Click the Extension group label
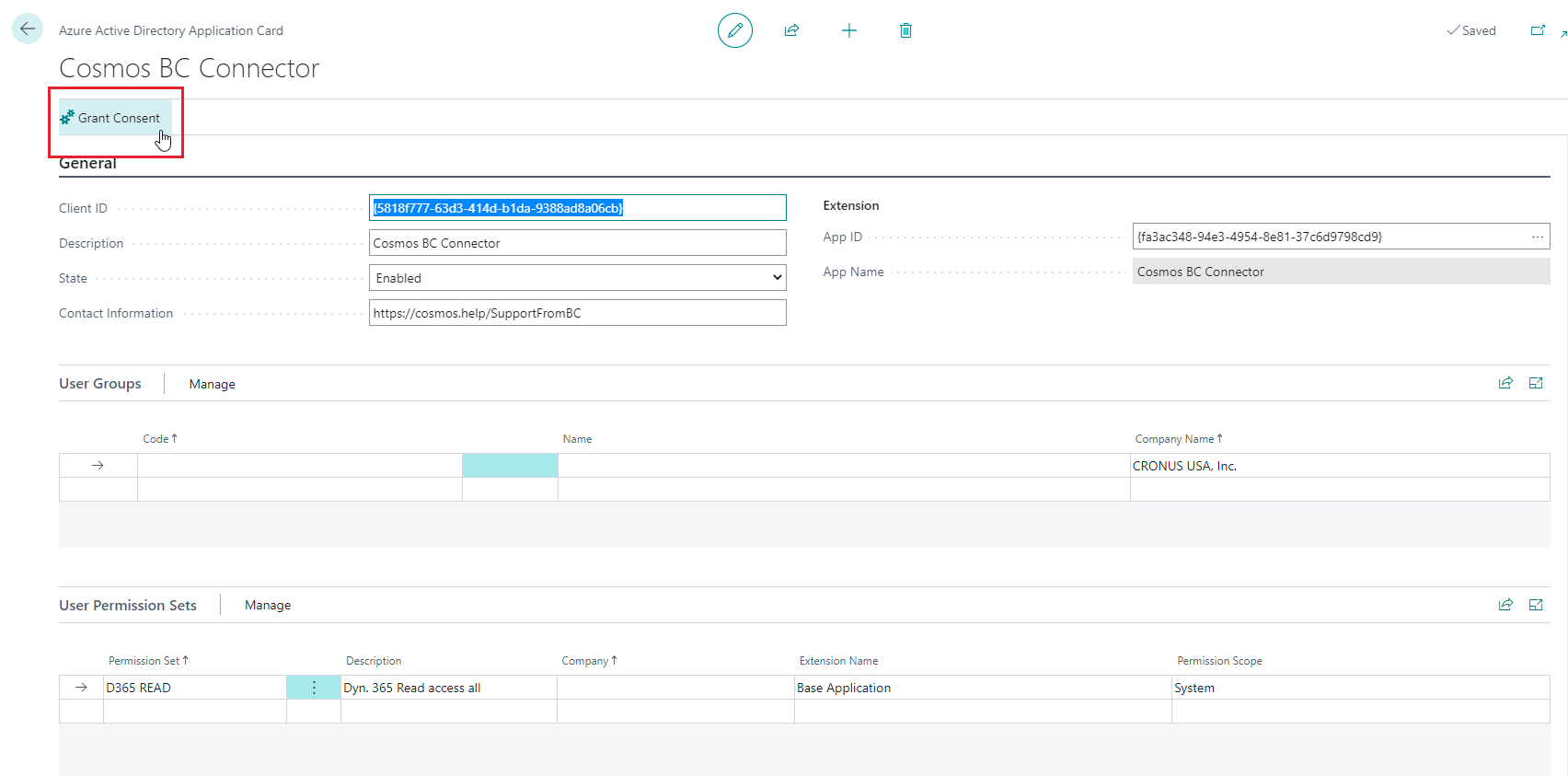Image resolution: width=1568 pixels, height=776 pixels. [851, 205]
